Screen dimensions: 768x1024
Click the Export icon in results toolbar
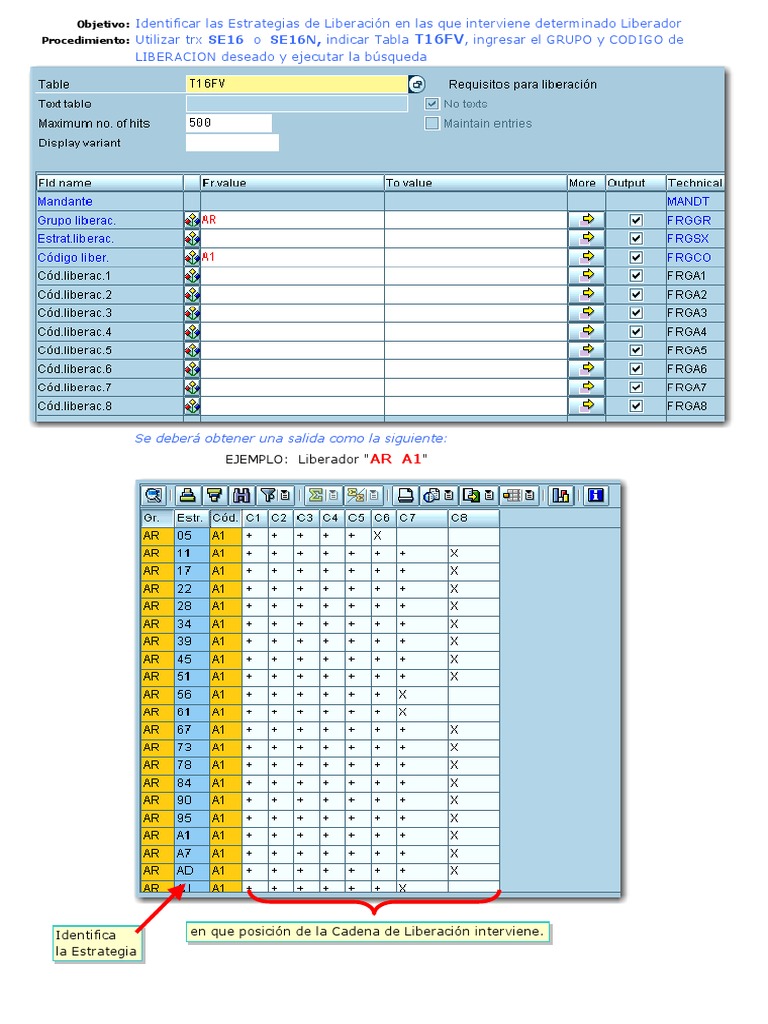(x=471, y=496)
